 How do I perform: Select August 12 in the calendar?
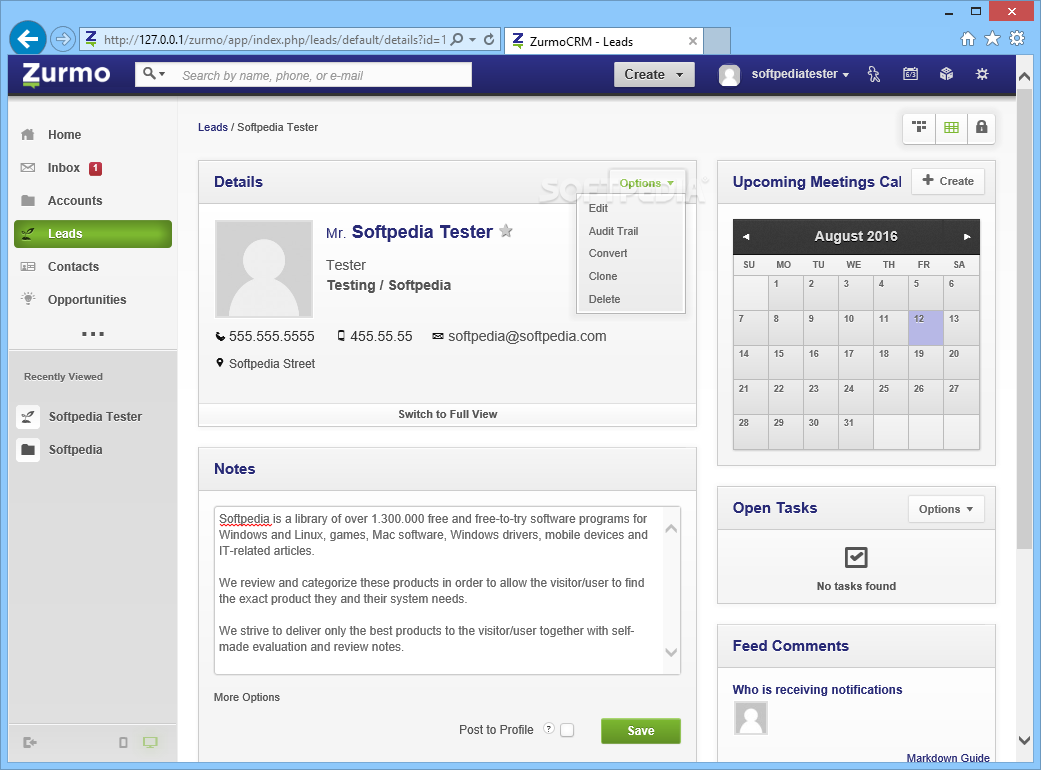click(925, 328)
